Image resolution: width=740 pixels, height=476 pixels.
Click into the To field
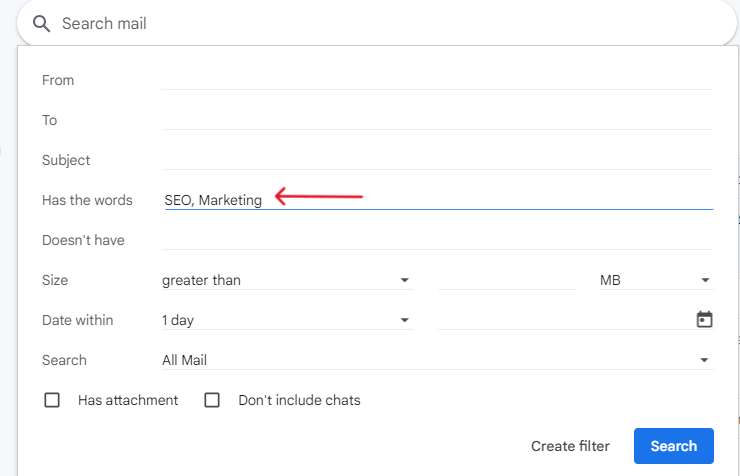[437, 120]
